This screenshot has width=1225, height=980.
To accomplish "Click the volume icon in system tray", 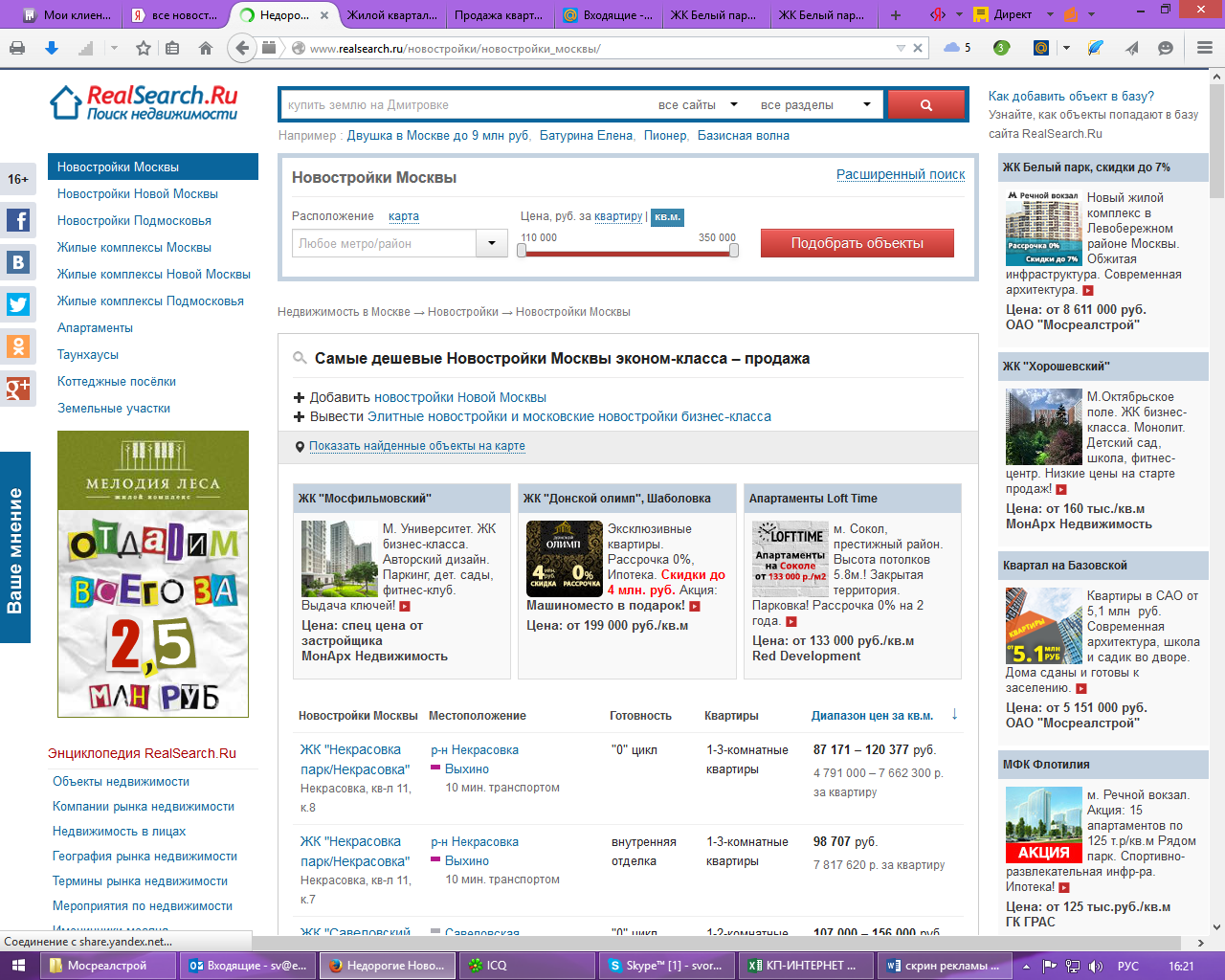I will [1096, 966].
